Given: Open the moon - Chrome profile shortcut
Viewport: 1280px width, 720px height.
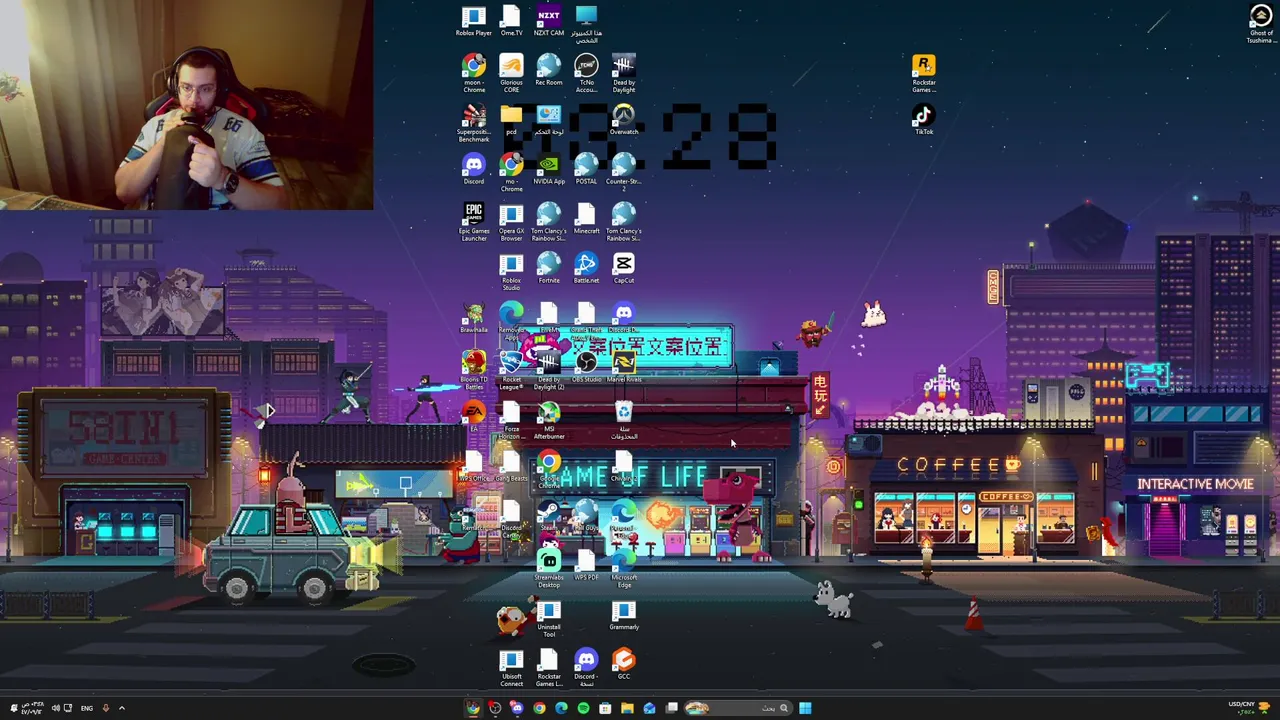Looking at the screenshot, I should [474, 74].
